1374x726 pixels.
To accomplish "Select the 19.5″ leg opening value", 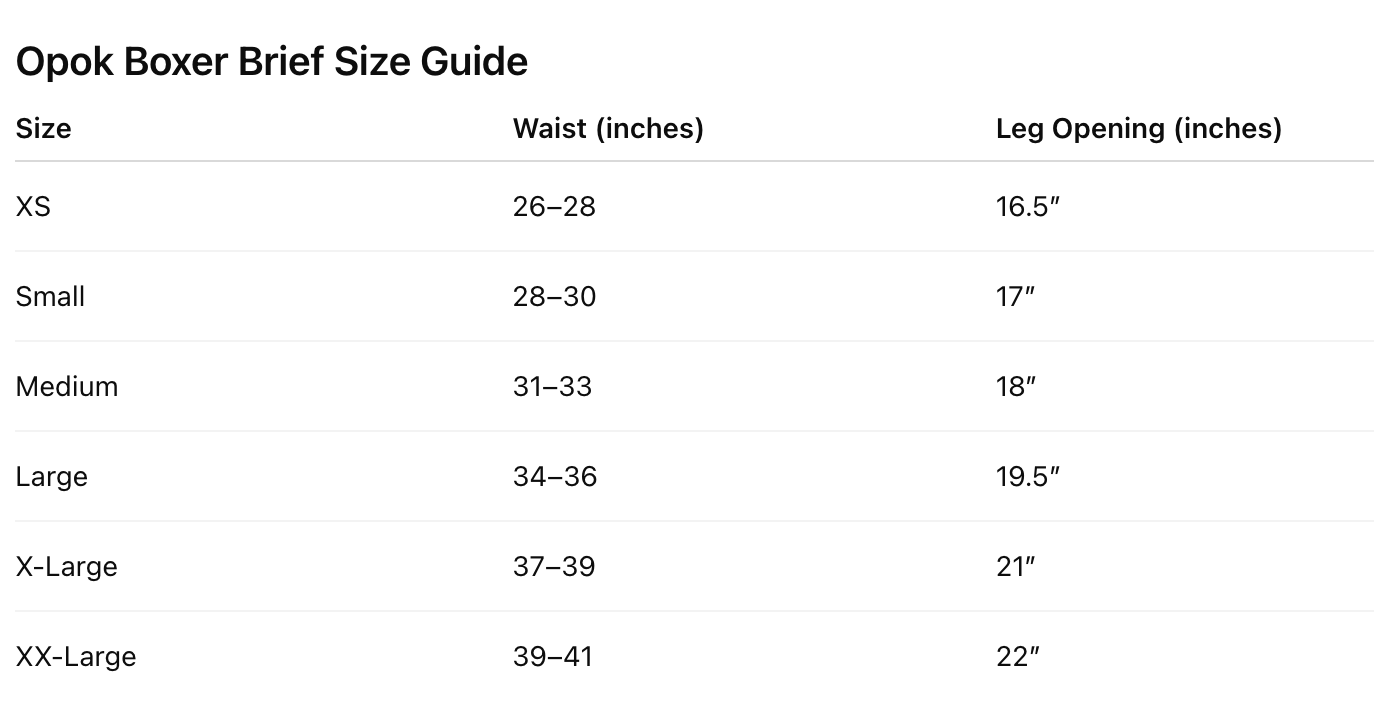I will coord(1027,477).
